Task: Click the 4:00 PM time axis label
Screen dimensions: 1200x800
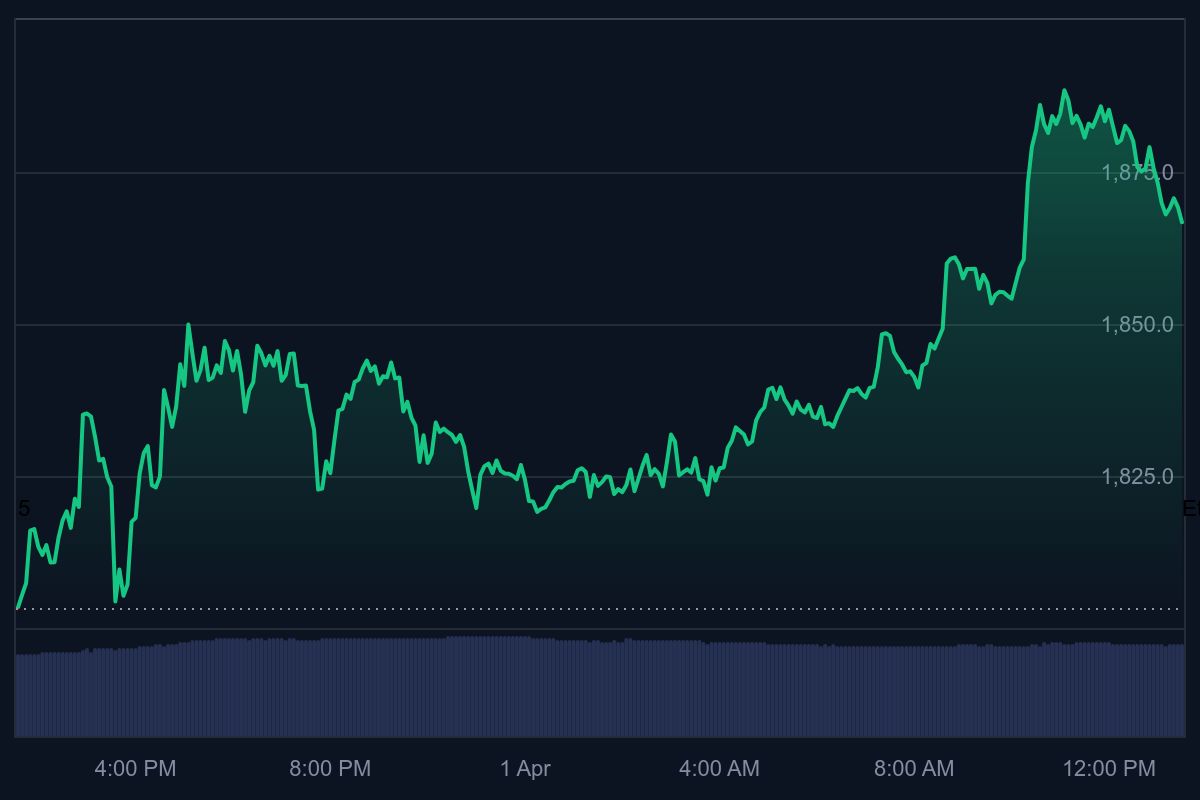Action: [x=135, y=769]
